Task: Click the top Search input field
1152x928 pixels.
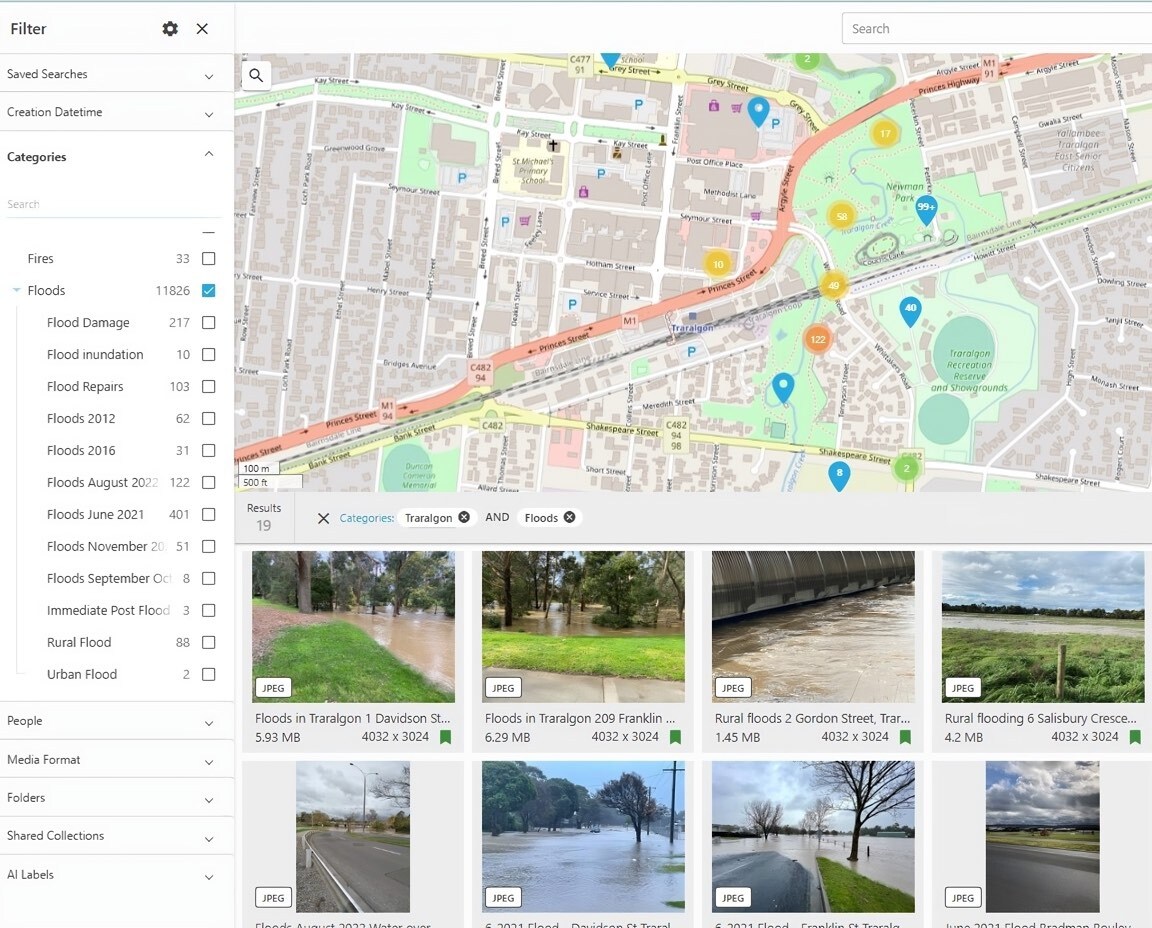Action: pos(995,29)
